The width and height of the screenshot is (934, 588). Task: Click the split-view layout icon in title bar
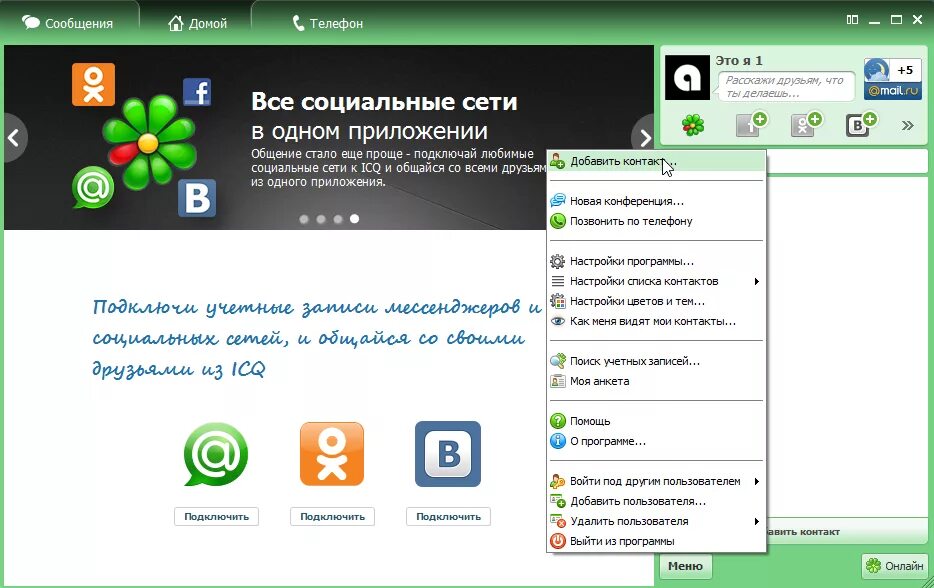point(852,20)
